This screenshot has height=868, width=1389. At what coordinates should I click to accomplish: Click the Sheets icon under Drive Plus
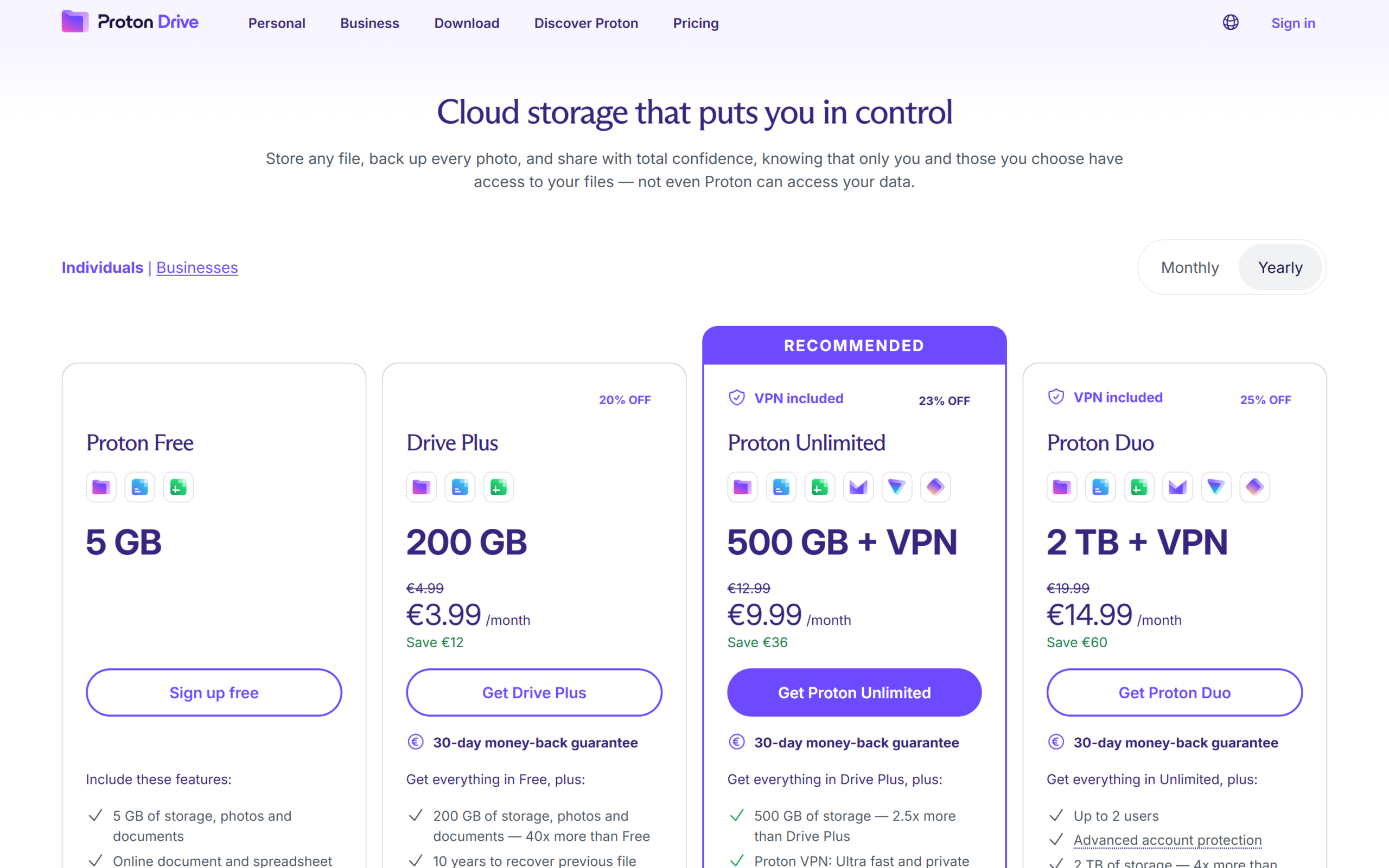(x=498, y=487)
